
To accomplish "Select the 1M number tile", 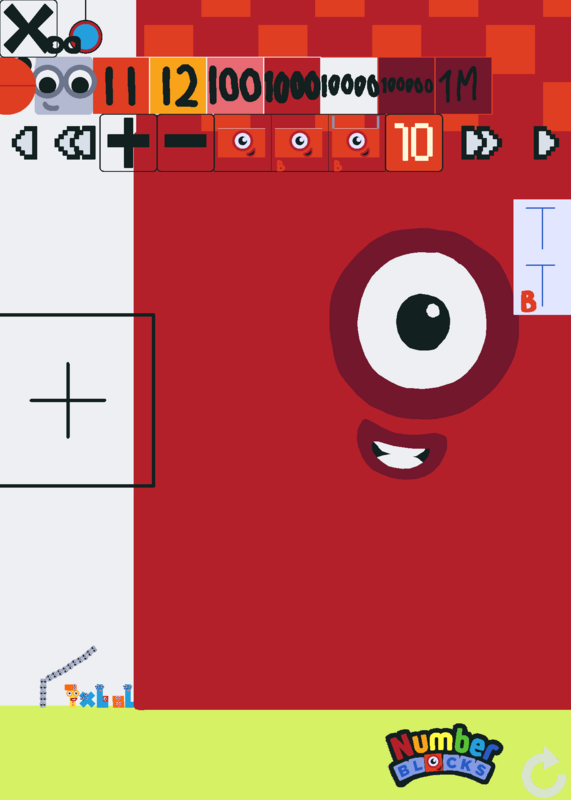I will pos(463,85).
